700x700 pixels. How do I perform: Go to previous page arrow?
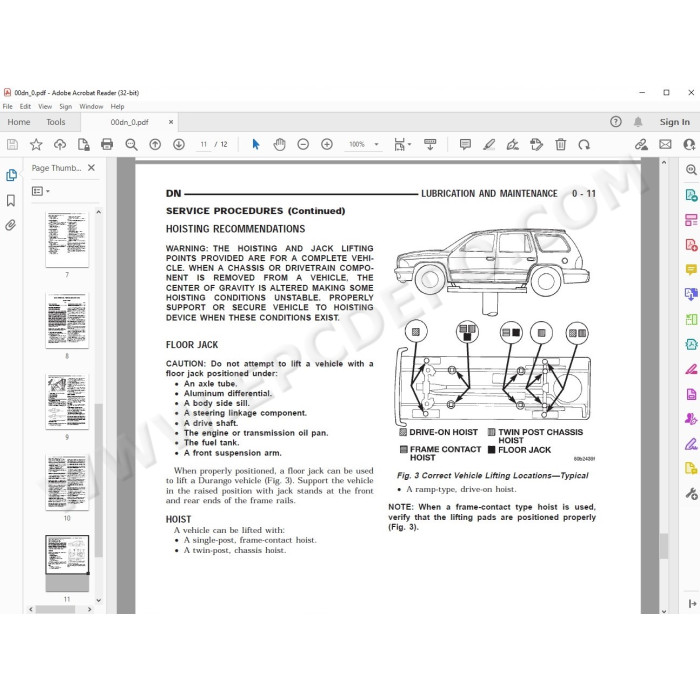155,144
